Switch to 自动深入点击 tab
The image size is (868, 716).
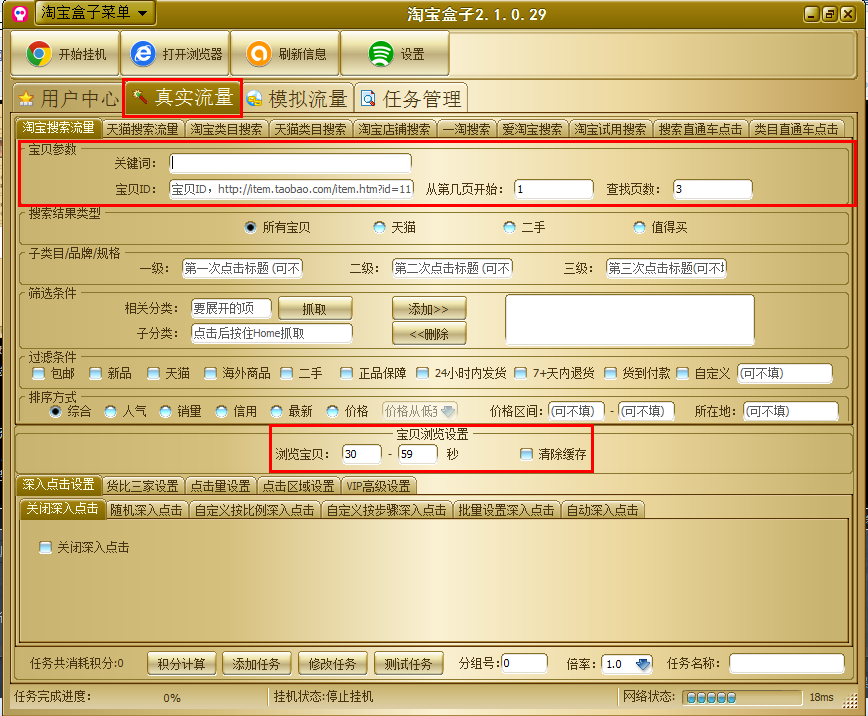603,510
